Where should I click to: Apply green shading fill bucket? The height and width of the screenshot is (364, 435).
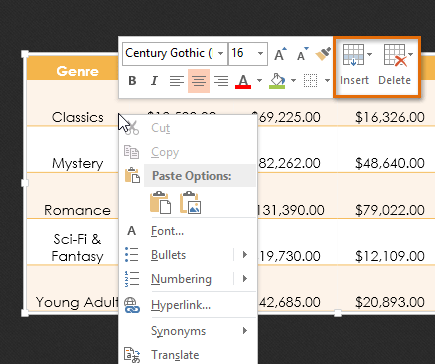tap(277, 81)
